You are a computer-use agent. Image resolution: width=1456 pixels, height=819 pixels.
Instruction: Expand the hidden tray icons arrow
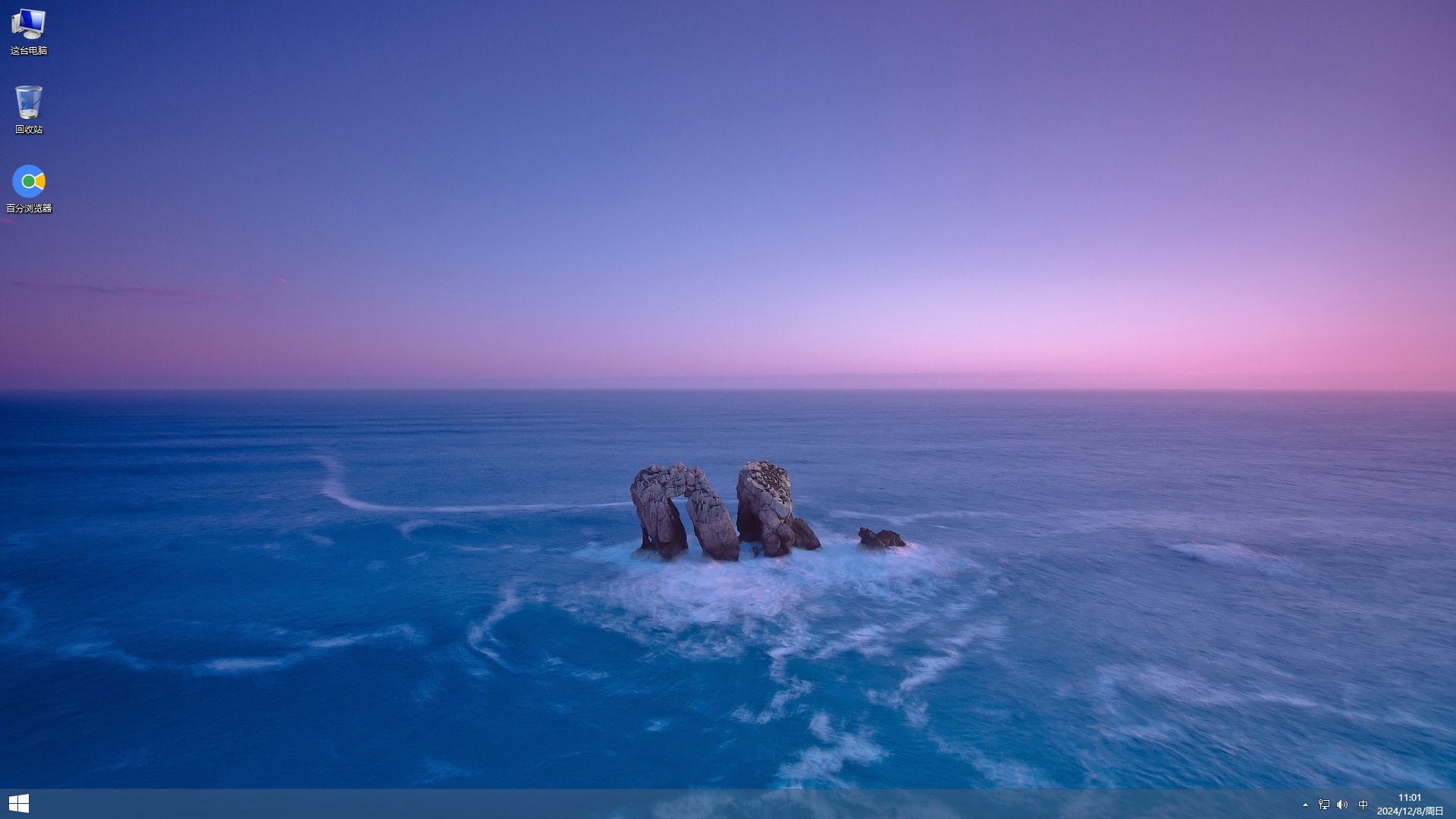click(x=1305, y=805)
